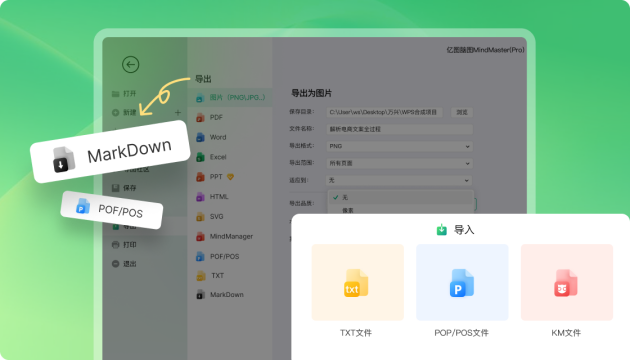Viewport: 630px width, 360px height.
Task: Click the premium badge next to PPT
Action: click(230, 176)
